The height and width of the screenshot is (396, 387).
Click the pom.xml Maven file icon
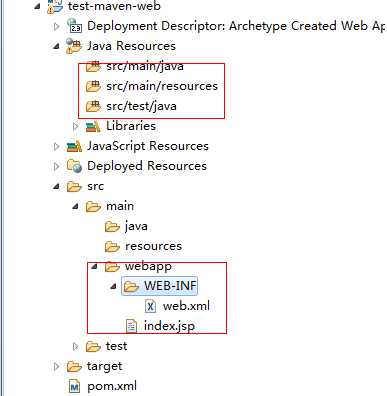pos(74,386)
